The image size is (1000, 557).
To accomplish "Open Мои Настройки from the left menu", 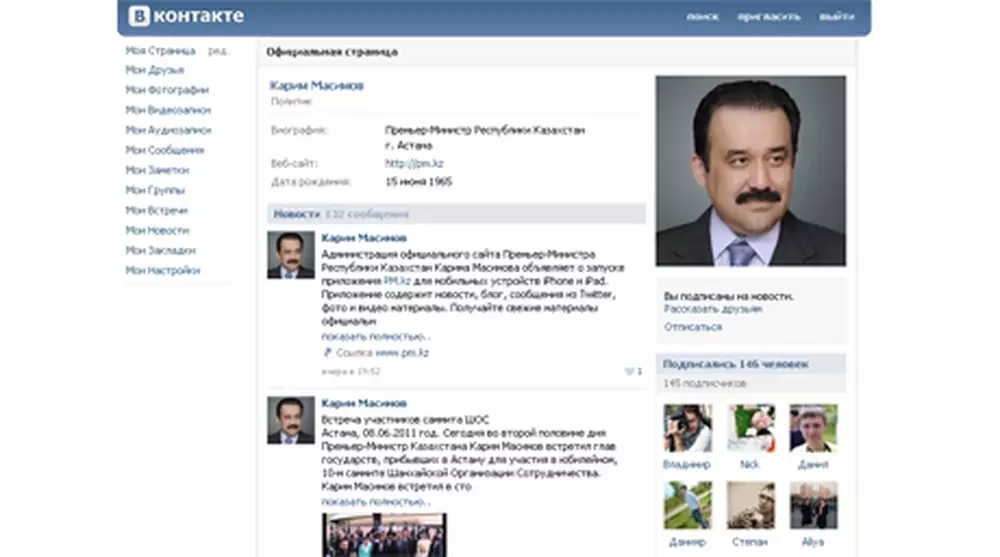I will (162, 270).
